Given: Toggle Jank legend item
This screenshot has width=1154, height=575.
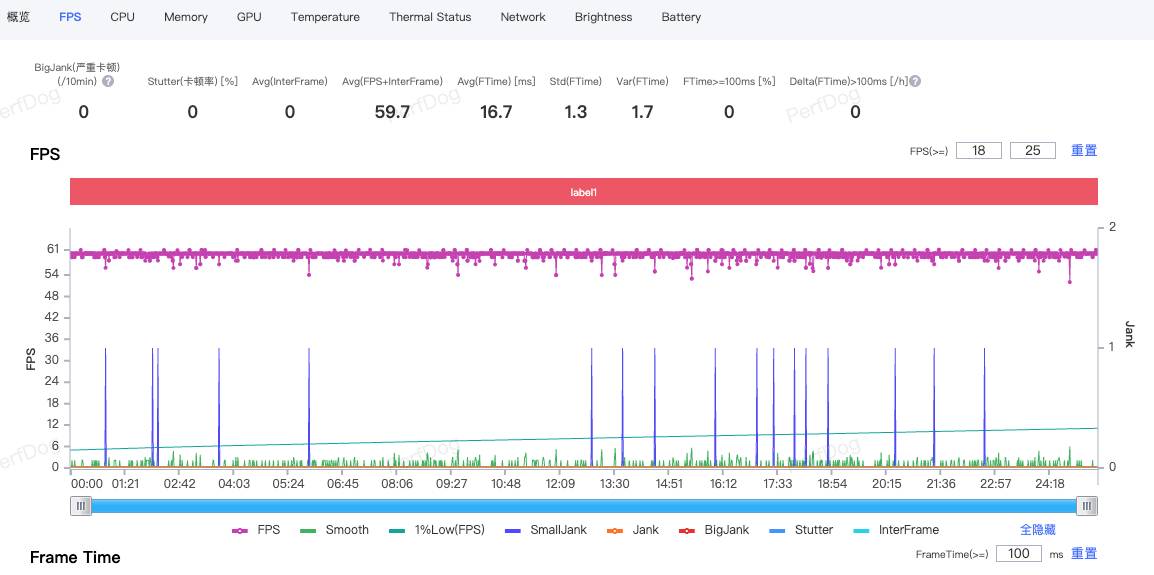Looking at the screenshot, I should pyautogui.click(x=634, y=530).
